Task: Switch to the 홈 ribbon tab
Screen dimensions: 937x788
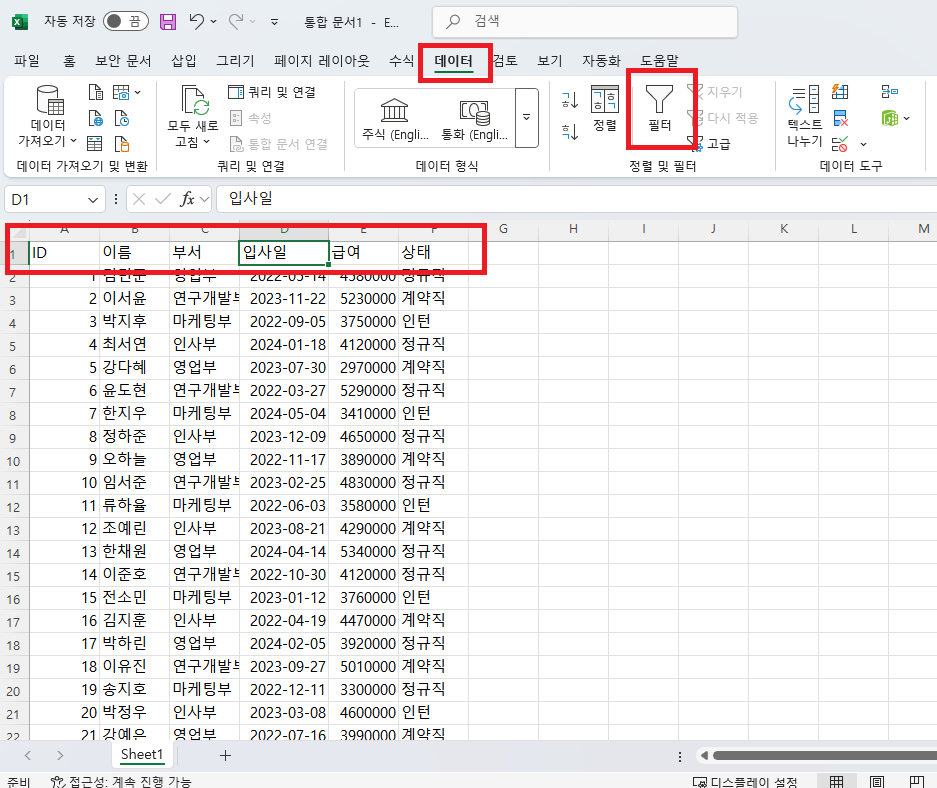Action: coord(67,59)
